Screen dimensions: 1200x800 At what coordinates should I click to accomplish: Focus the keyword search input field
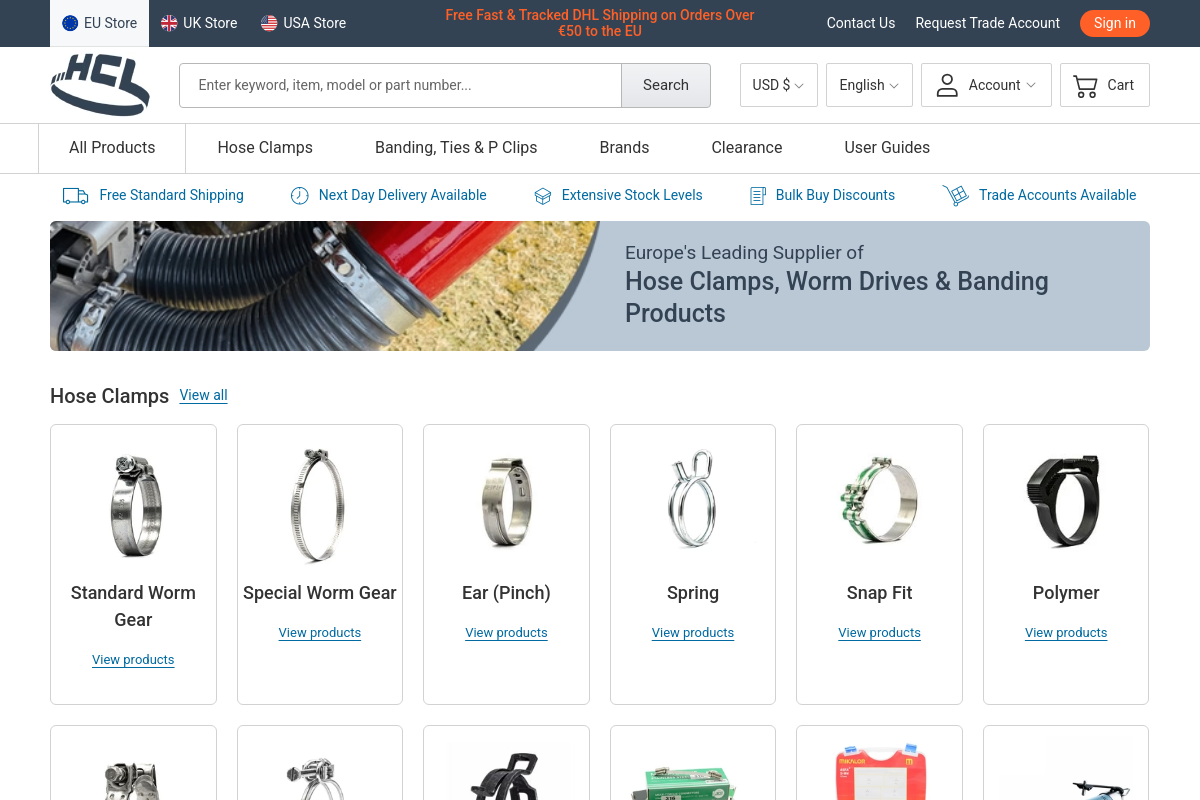pyautogui.click(x=400, y=85)
